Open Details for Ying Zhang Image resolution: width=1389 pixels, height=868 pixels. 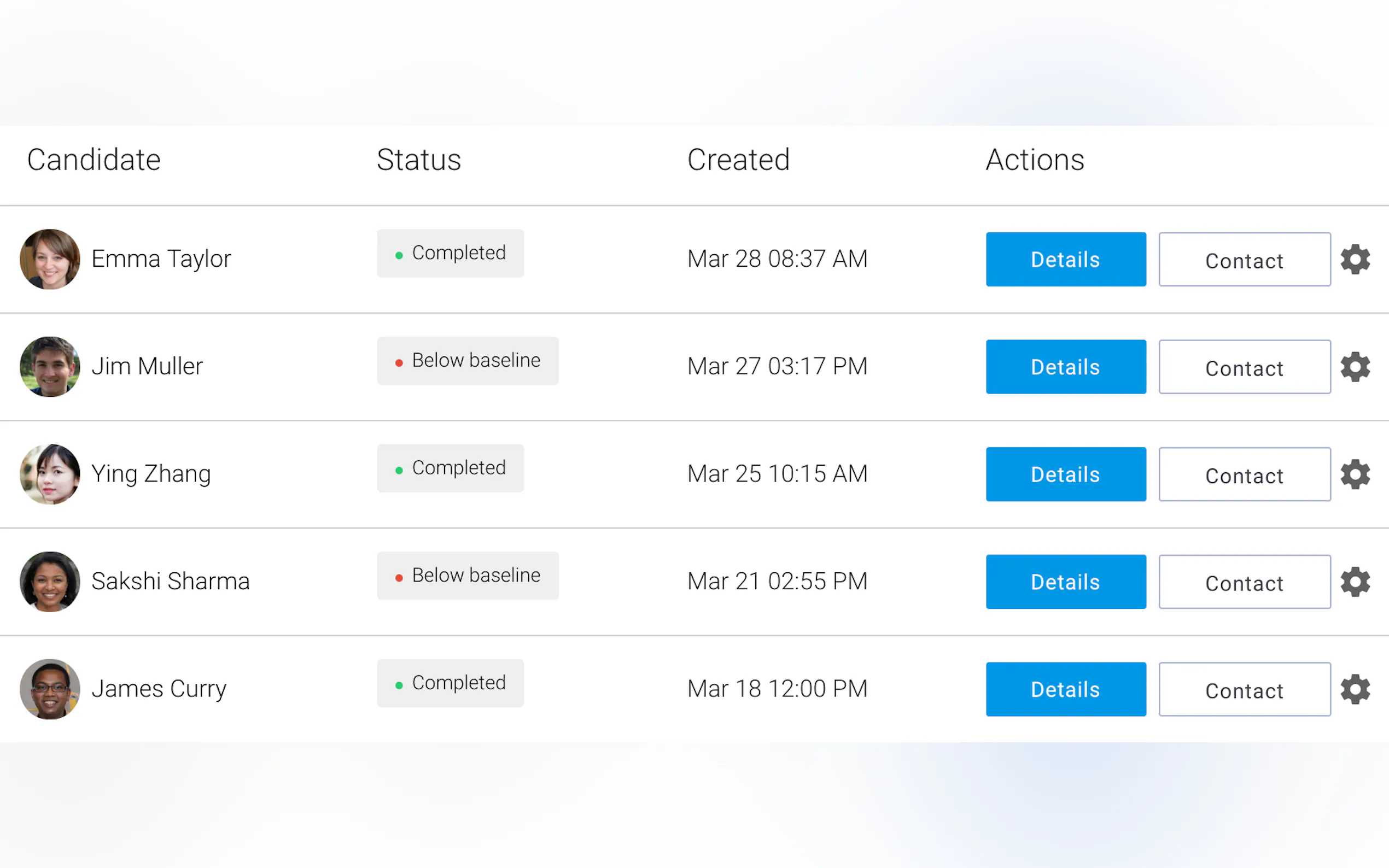1065,474
